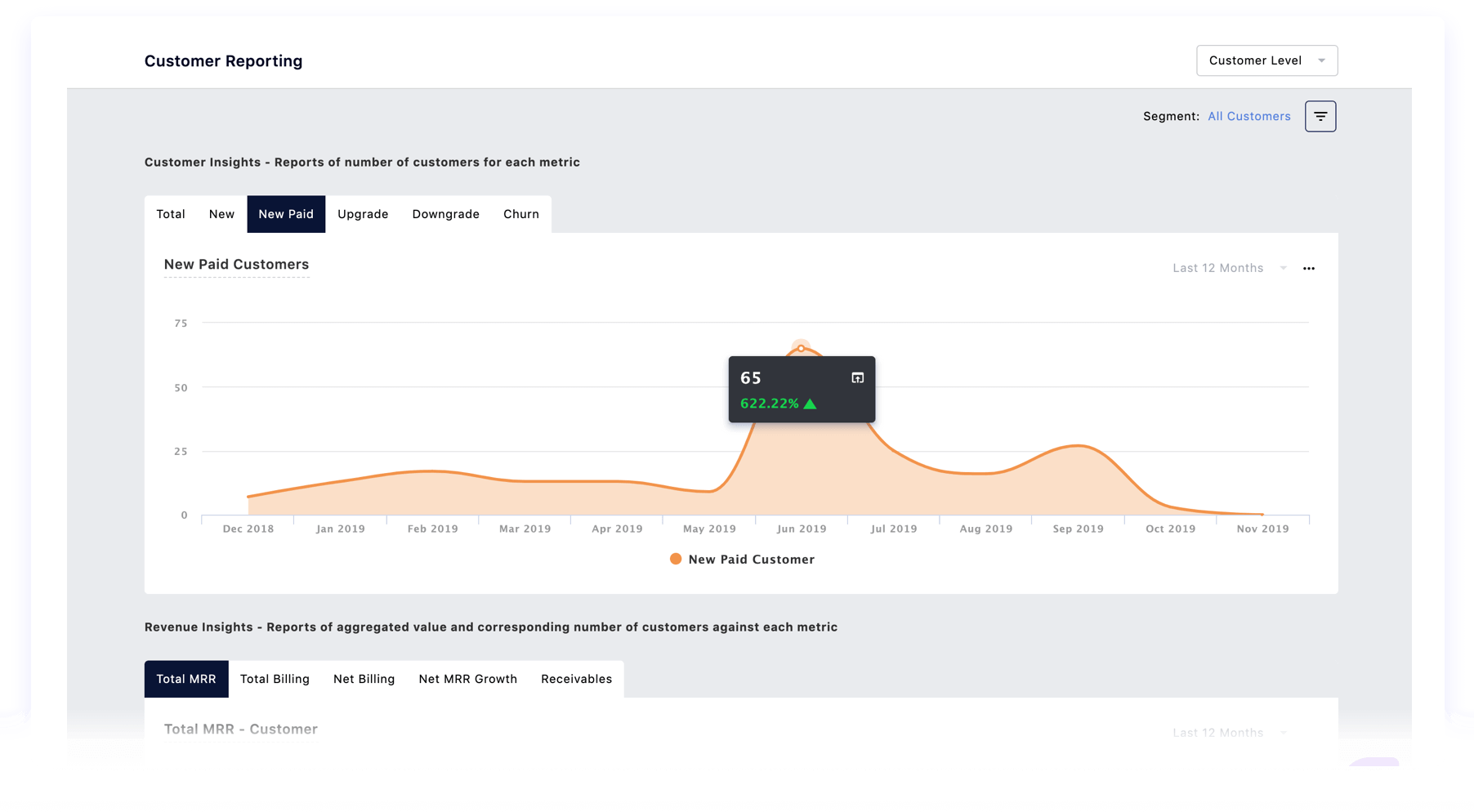Open the Total MRR date range dropdown

point(1229,732)
